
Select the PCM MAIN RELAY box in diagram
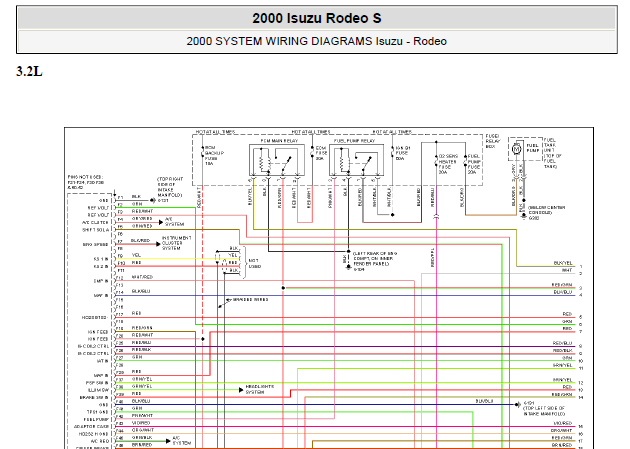[x=277, y=160]
